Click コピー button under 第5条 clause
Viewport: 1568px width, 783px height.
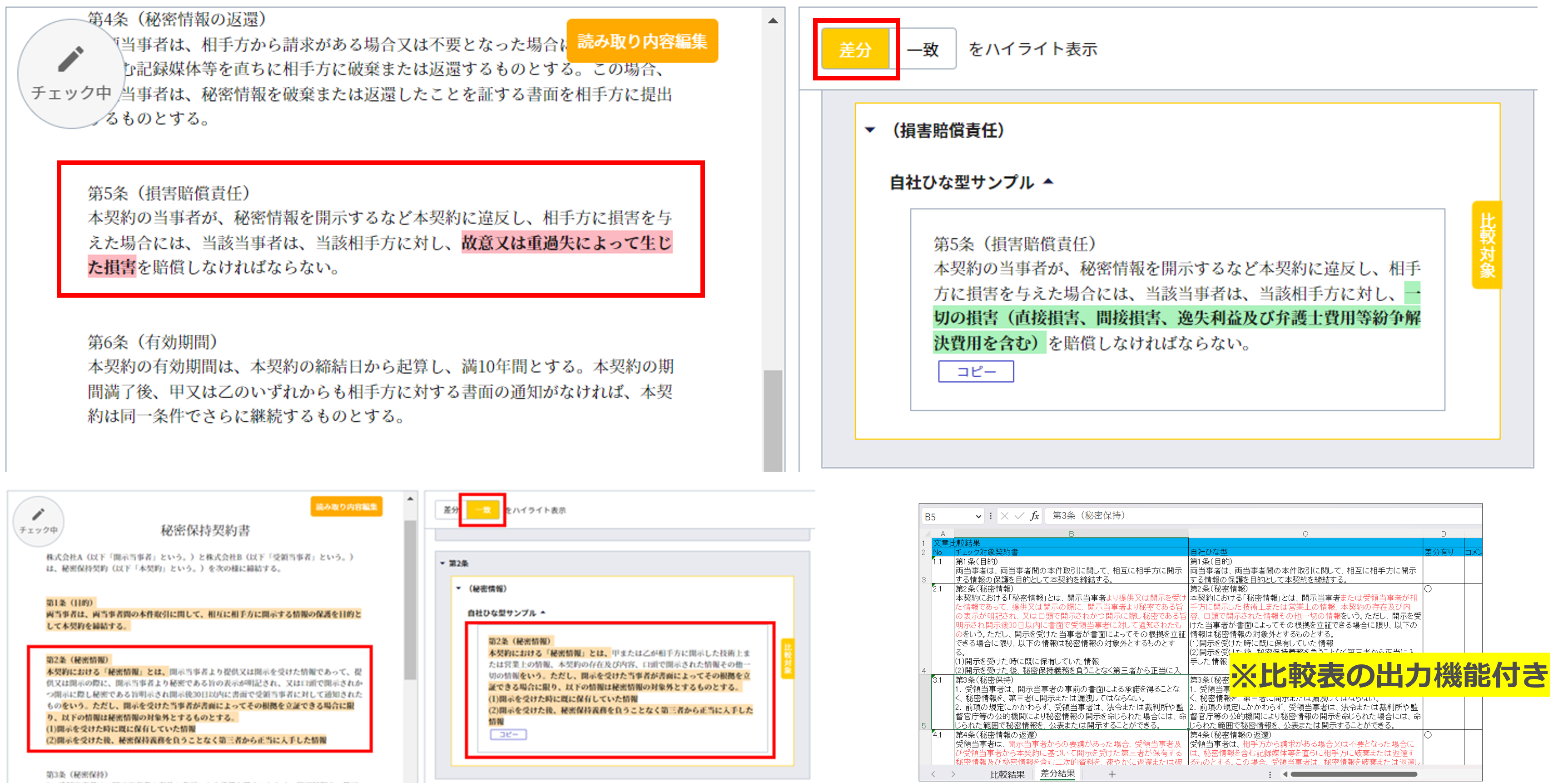pyautogui.click(x=976, y=371)
